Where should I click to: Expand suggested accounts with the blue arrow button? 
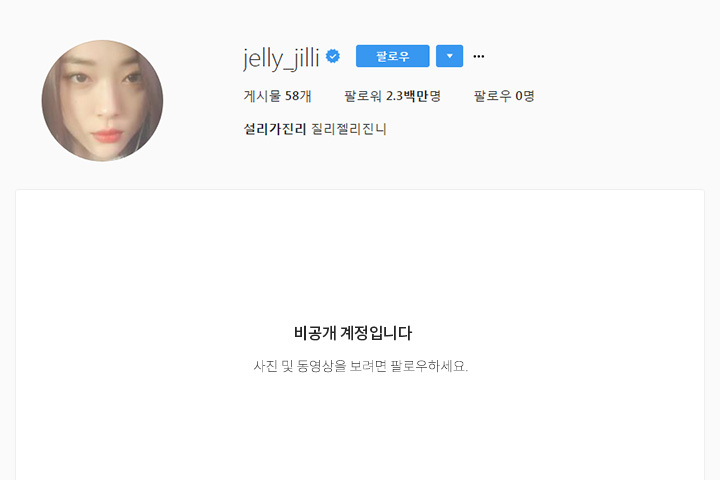450,56
